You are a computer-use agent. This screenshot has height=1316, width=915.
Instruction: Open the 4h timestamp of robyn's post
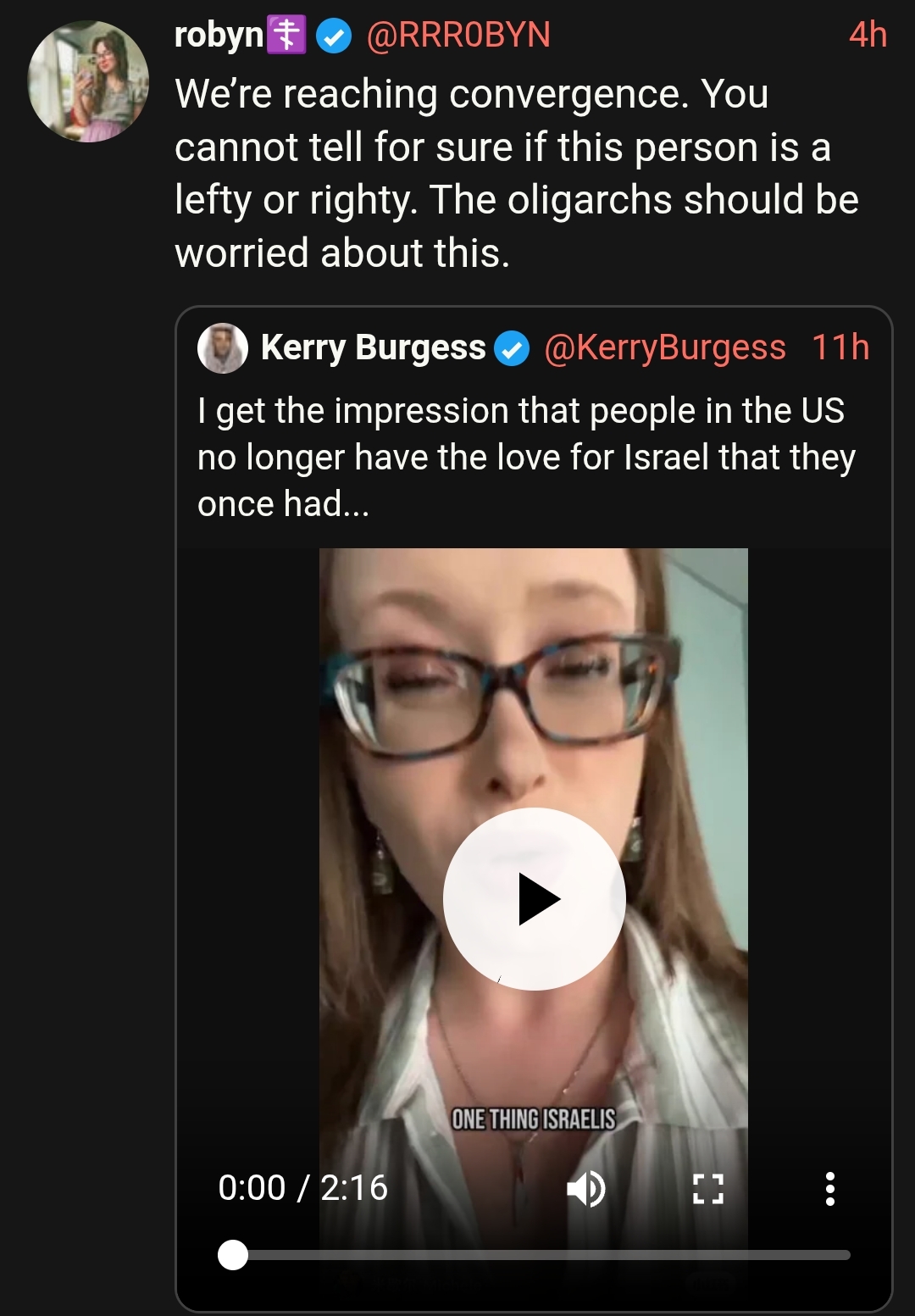point(868,35)
